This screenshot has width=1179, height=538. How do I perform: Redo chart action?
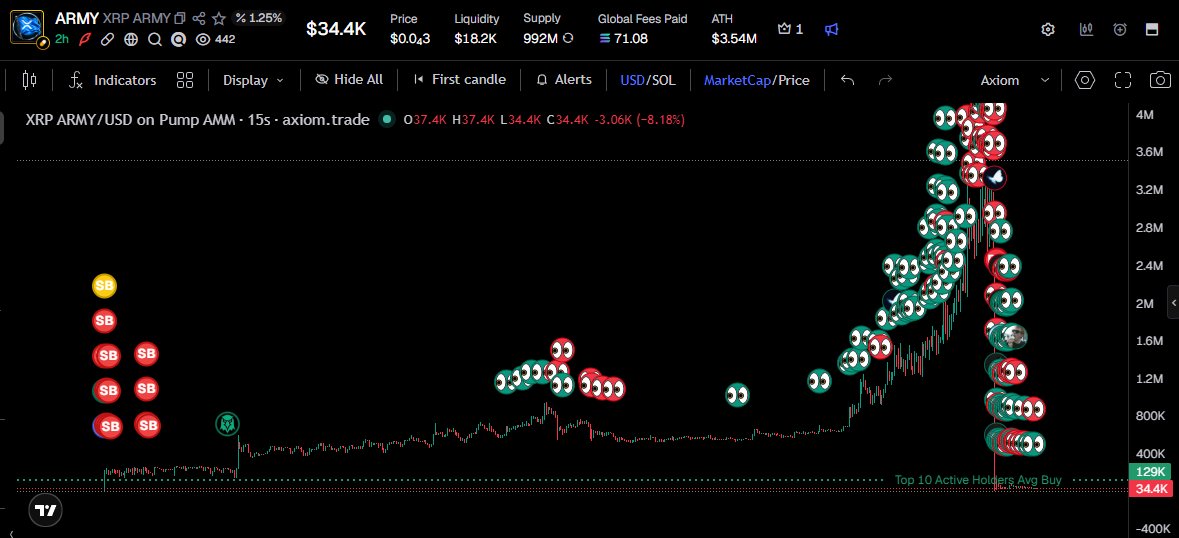click(885, 80)
